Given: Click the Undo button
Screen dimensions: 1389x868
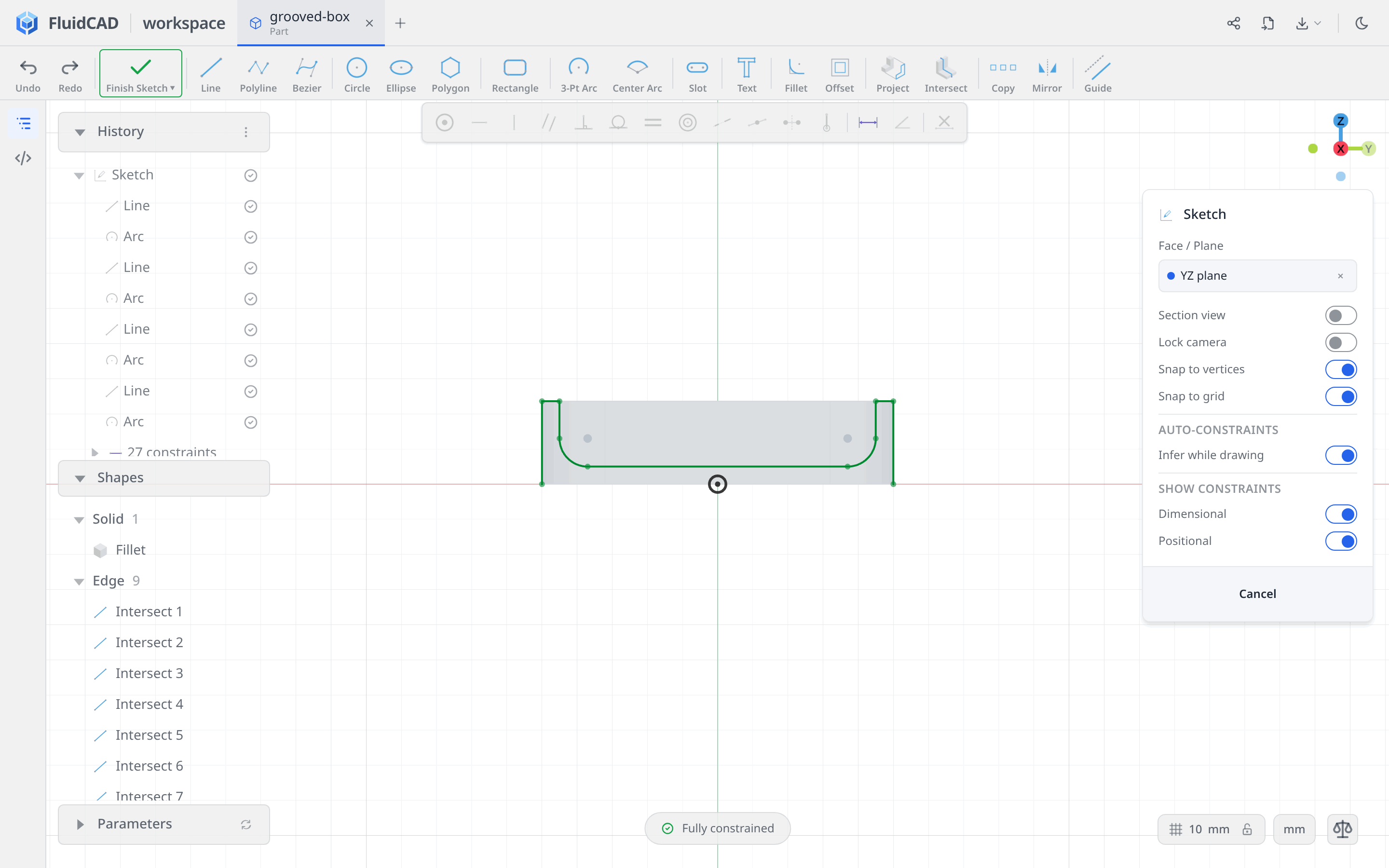Looking at the screenshot, I should (27, 75).
